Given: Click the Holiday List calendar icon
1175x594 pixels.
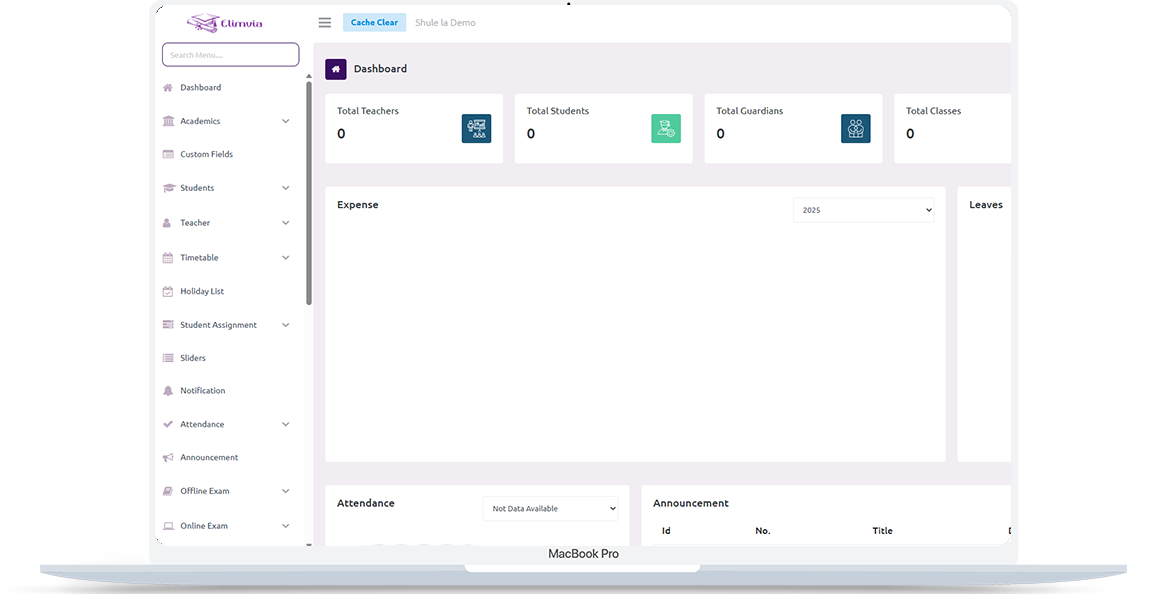Looking at the screenshot, I should pyautogui.click(x=168, y=292).
